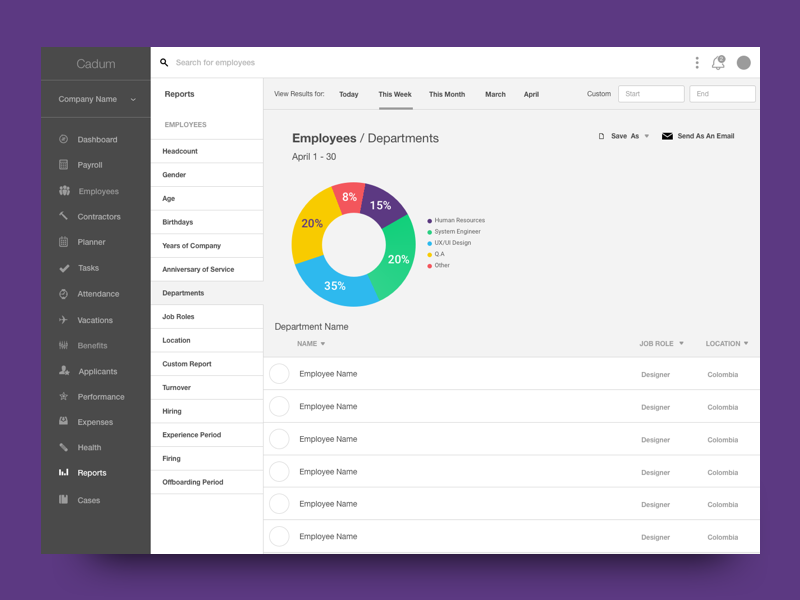The height and width of the screenshot is (600, 800).
Task: Click the Reports bar chart icon
Action: (63, 472)
